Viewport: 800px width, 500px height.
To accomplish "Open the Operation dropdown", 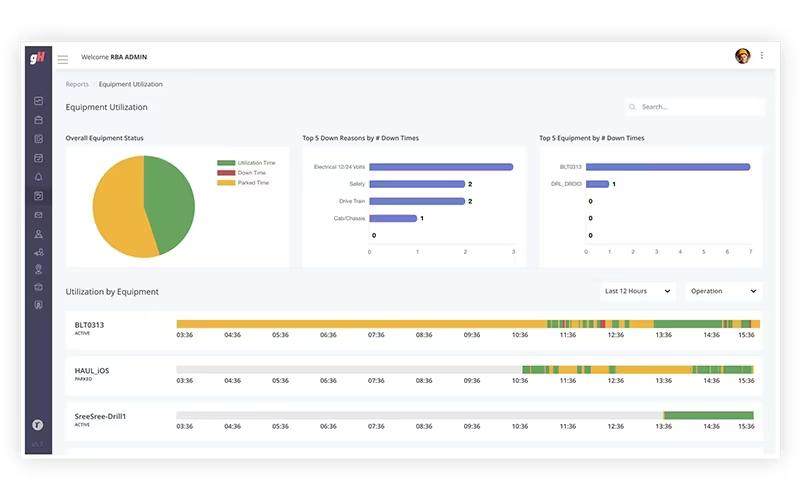I will (x=723, y=291).
